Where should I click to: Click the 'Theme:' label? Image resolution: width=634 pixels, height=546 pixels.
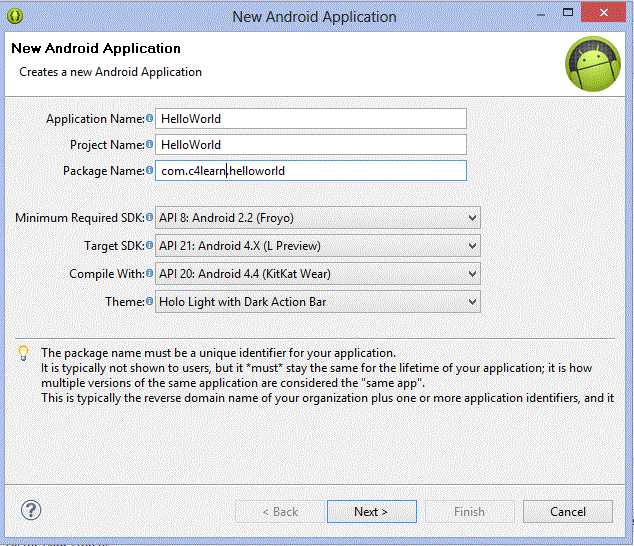coord(125,302)
